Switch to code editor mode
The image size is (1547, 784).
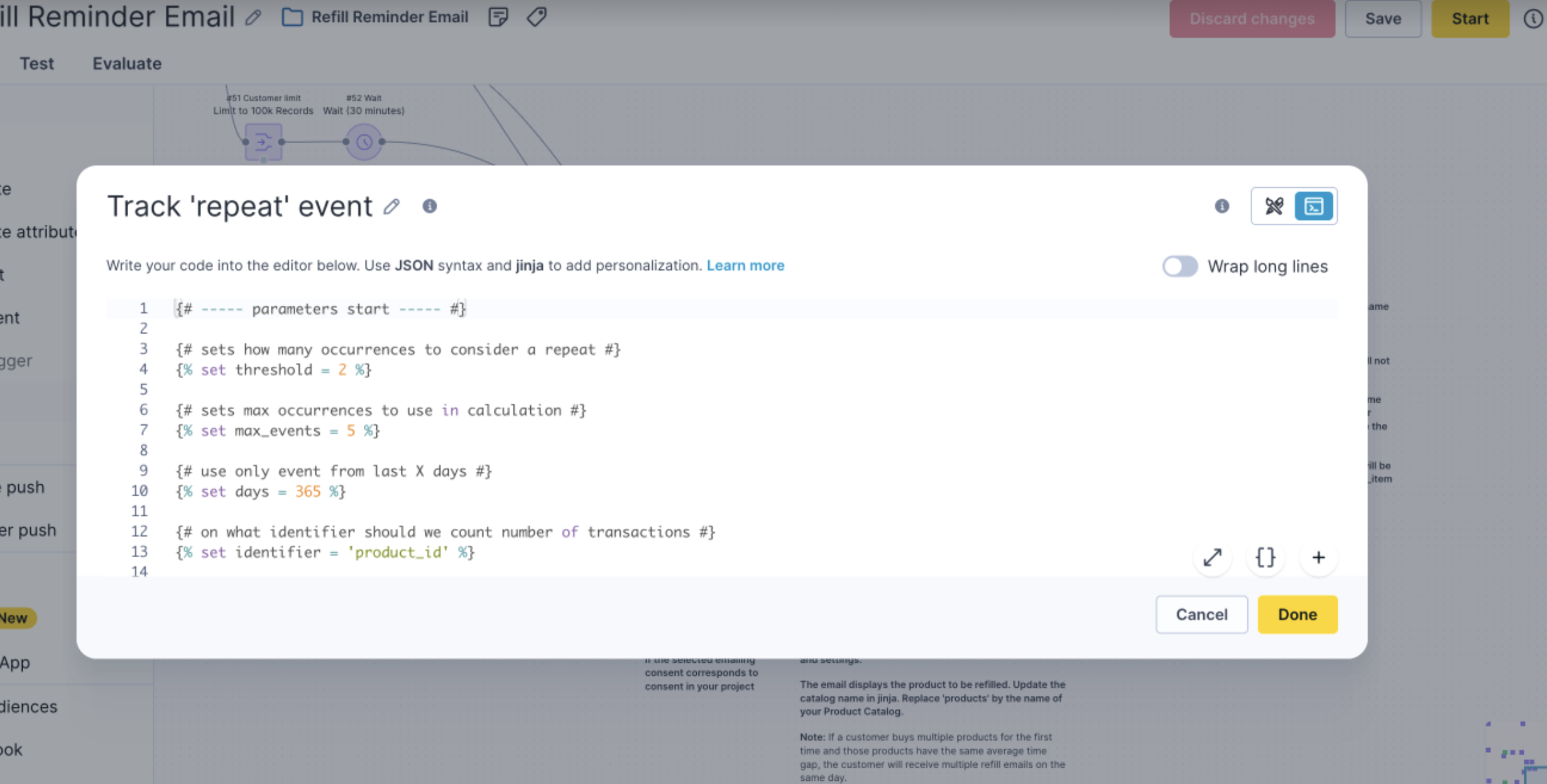coord(1313,206)
